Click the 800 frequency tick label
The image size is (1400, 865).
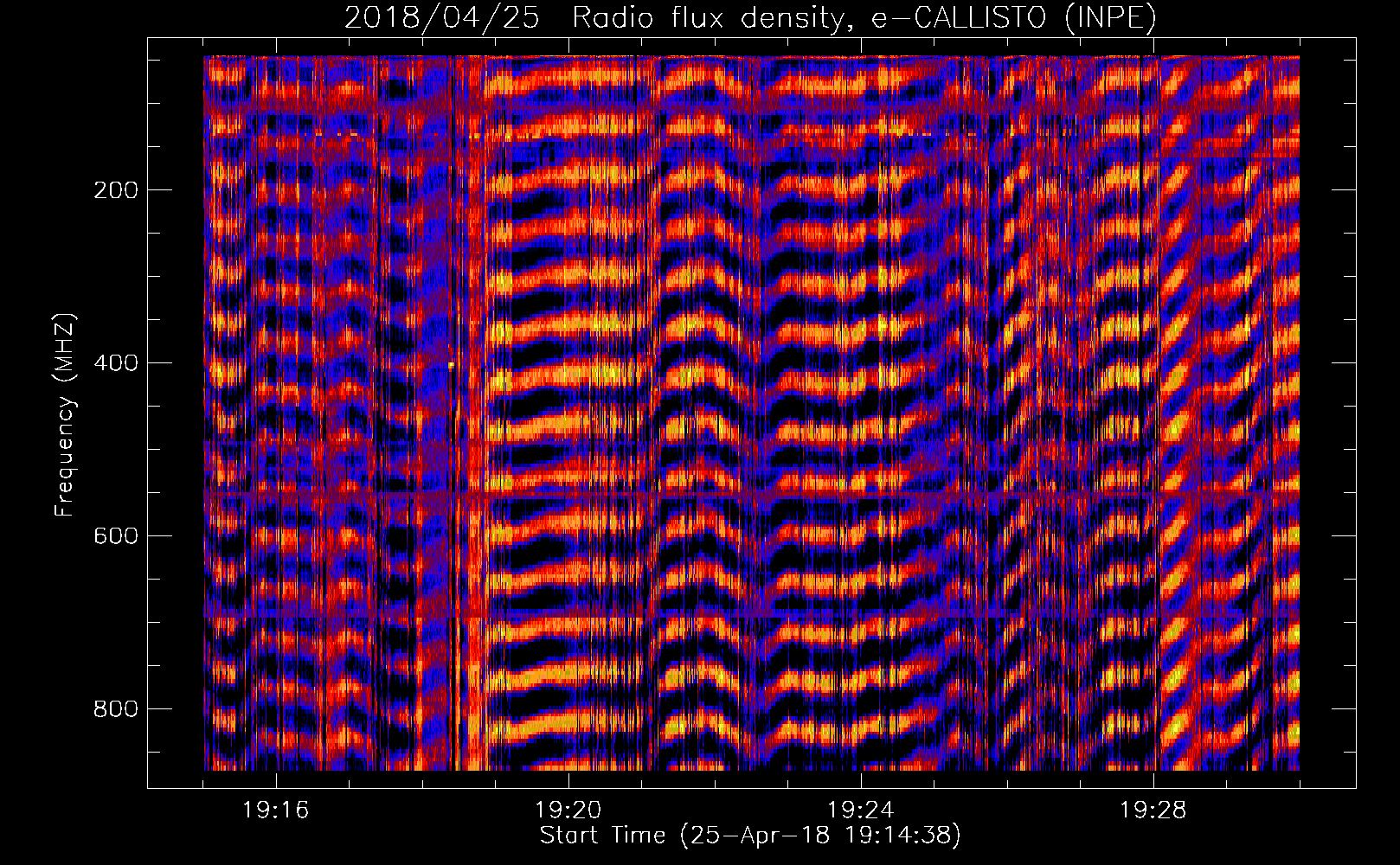tap(116, 709)
